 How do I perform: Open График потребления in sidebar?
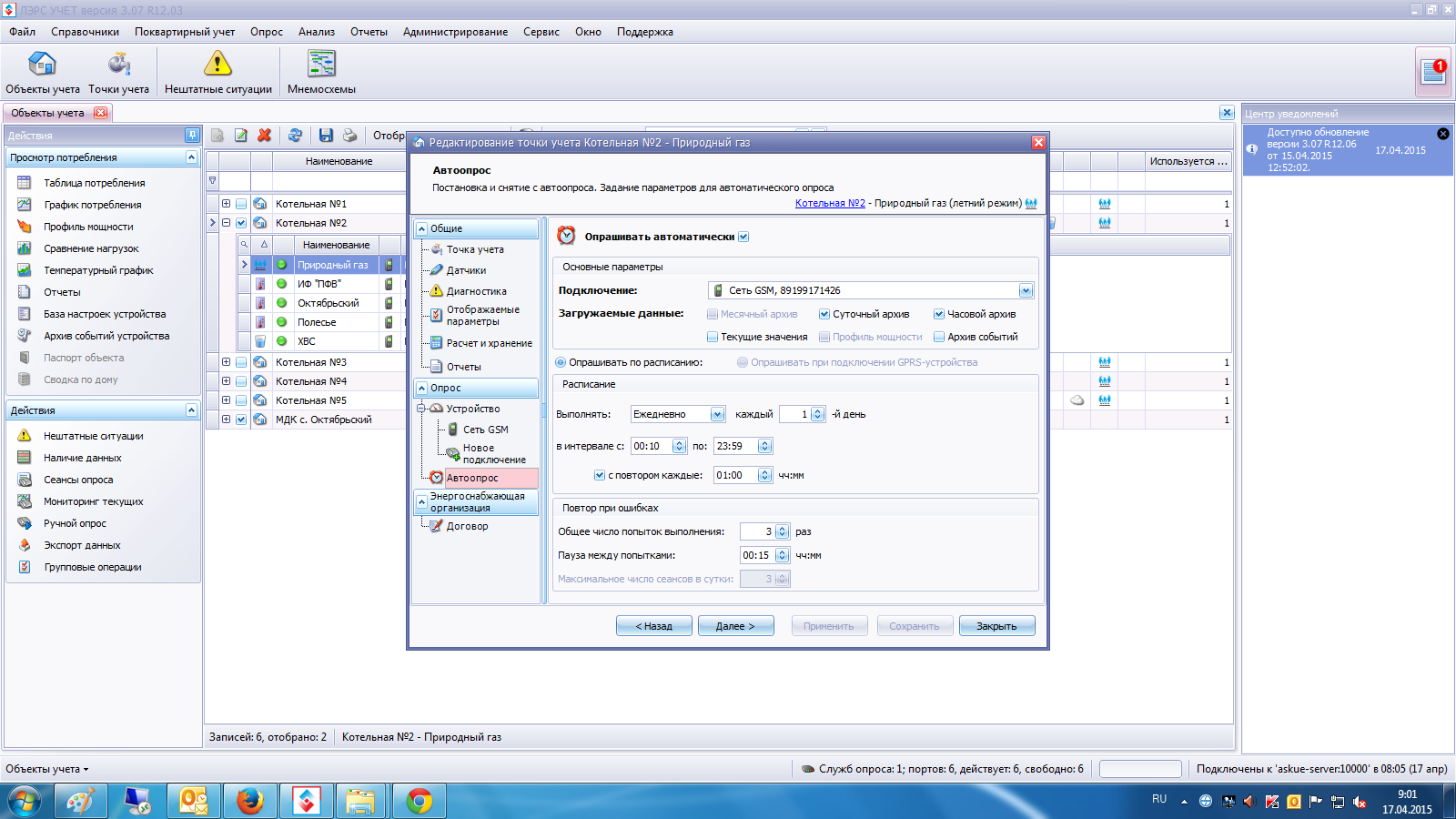click(x=93, y=205)
